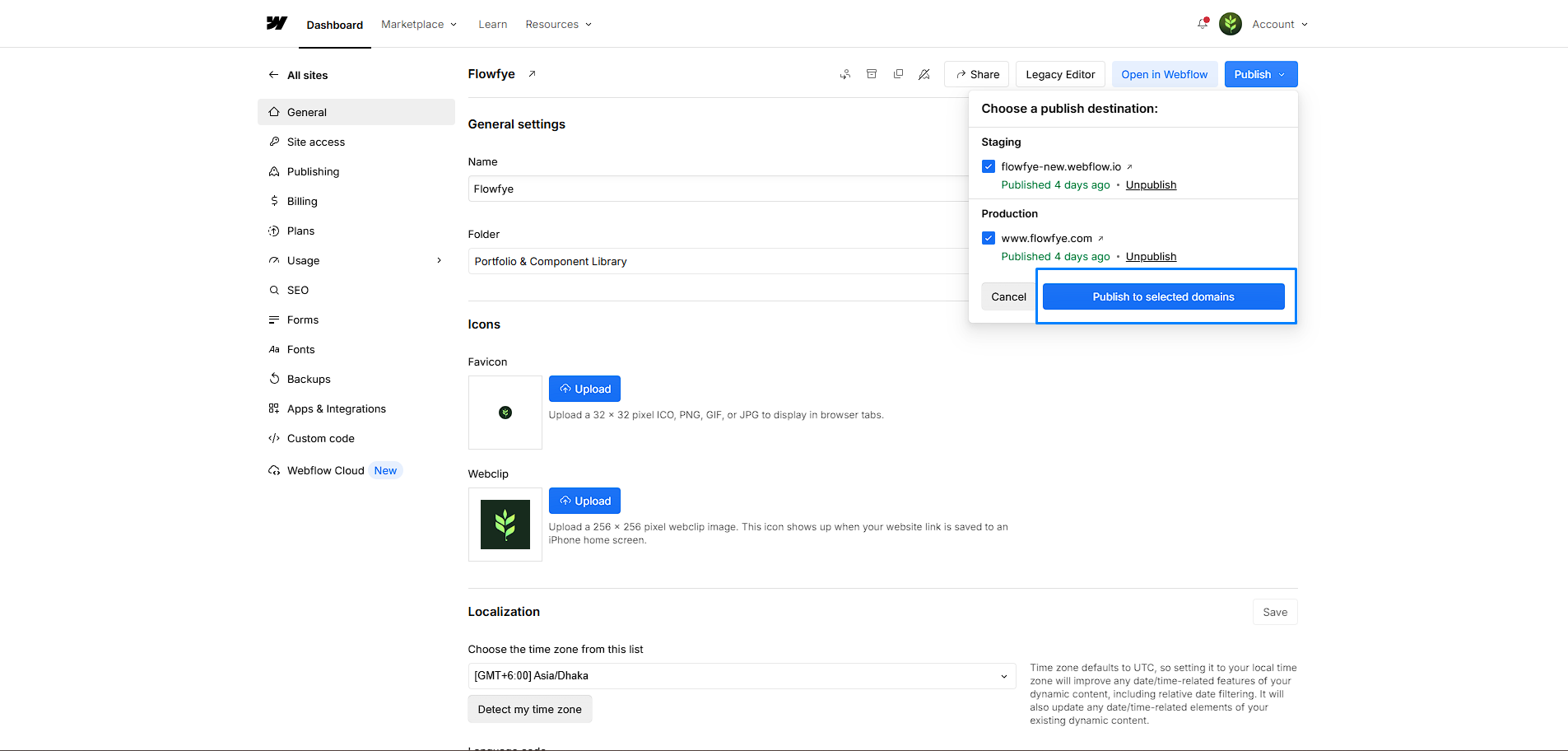Click the Webflow Cloud icon
The width and height of the screenshot is (1568, 751).
coord(274,470)
